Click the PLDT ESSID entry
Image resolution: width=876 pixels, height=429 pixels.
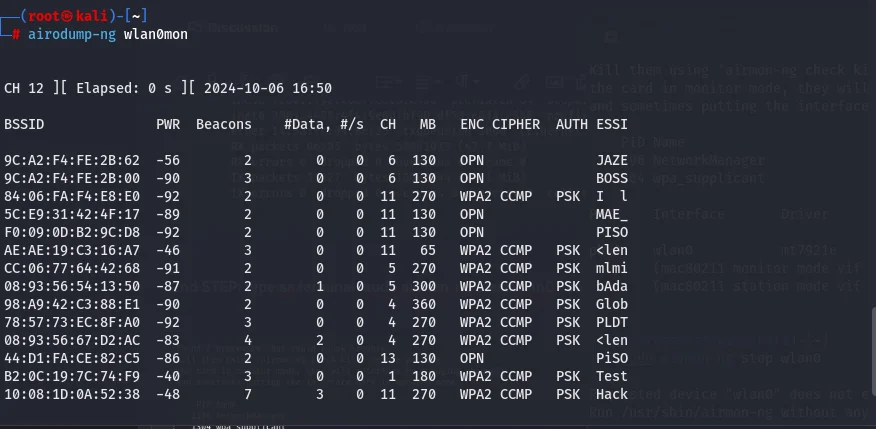pyautogui.click(x=612, y=322)
